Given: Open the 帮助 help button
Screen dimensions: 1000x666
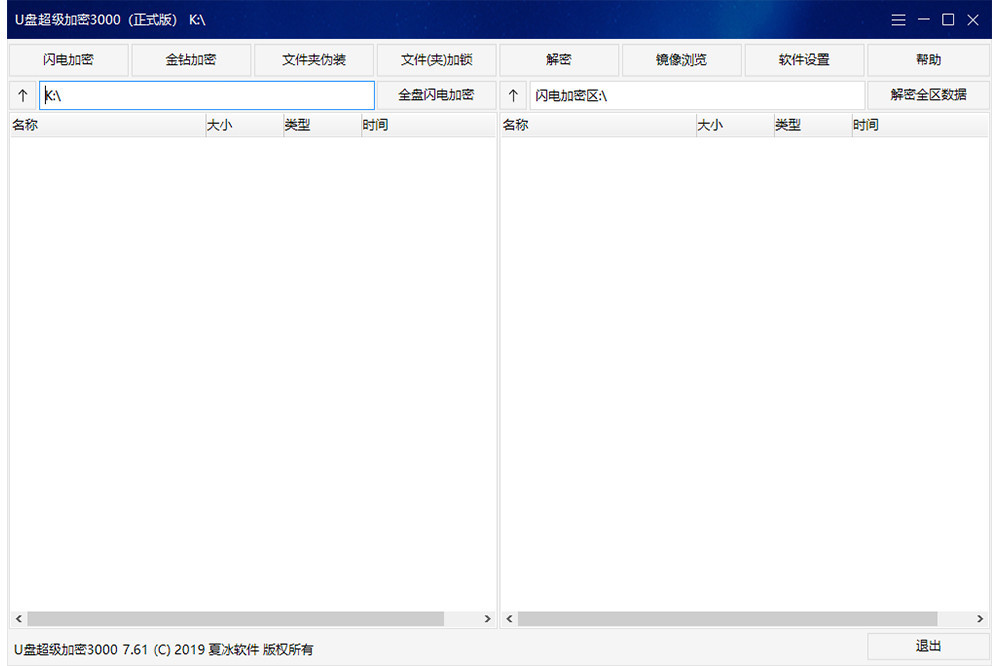Looking at the screenshot, I should click(928, 60).
